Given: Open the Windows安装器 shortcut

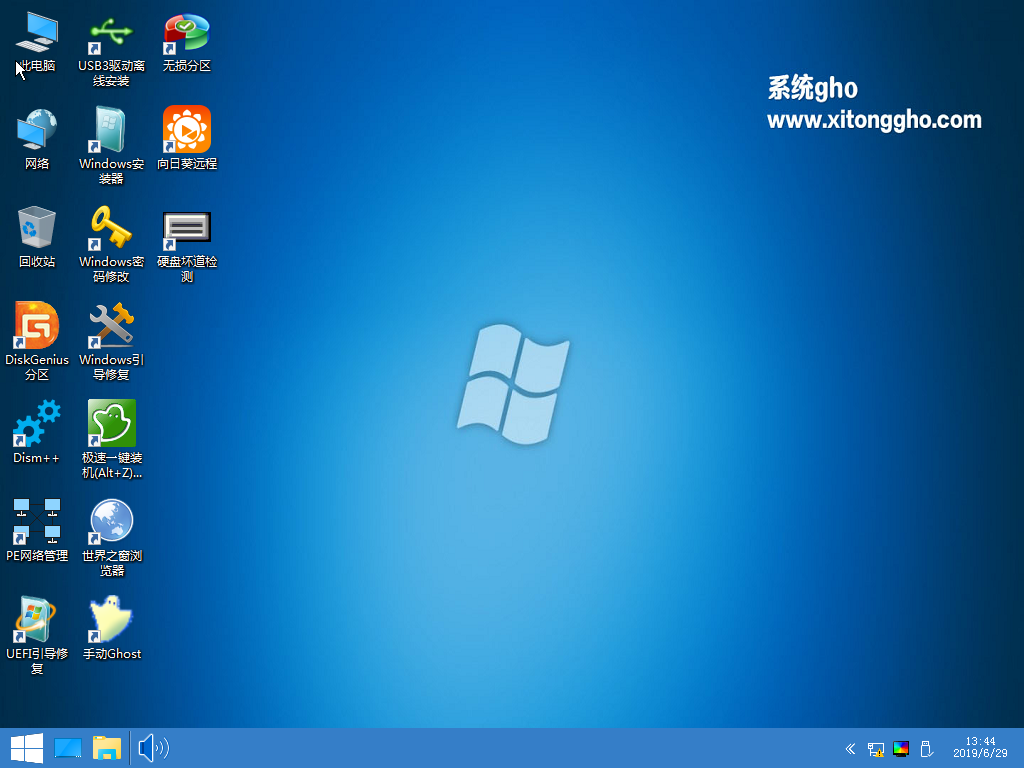Looking at the screenshot, I should [111, 146].
